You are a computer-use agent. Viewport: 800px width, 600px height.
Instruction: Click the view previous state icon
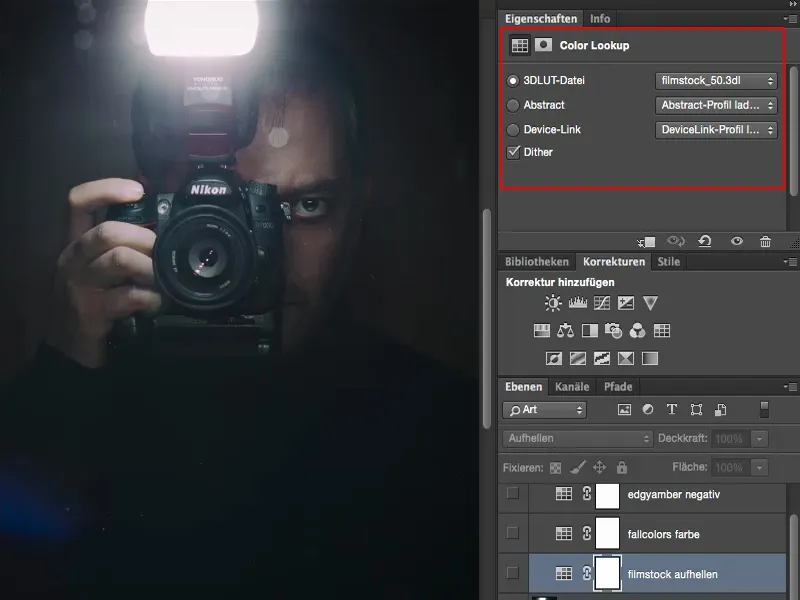(676, 241)
